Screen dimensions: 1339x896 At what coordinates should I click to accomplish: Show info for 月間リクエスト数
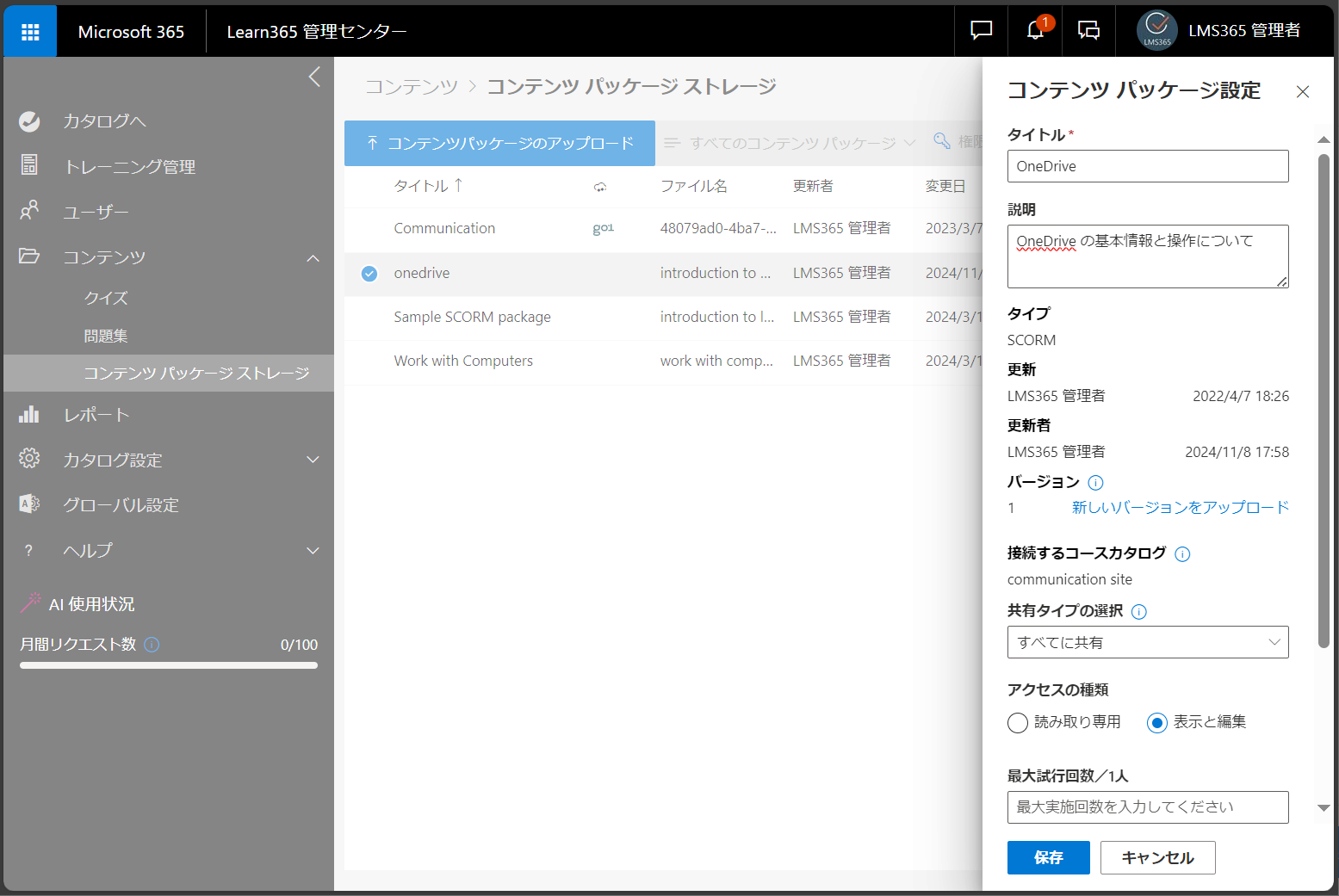click(152, 645)
